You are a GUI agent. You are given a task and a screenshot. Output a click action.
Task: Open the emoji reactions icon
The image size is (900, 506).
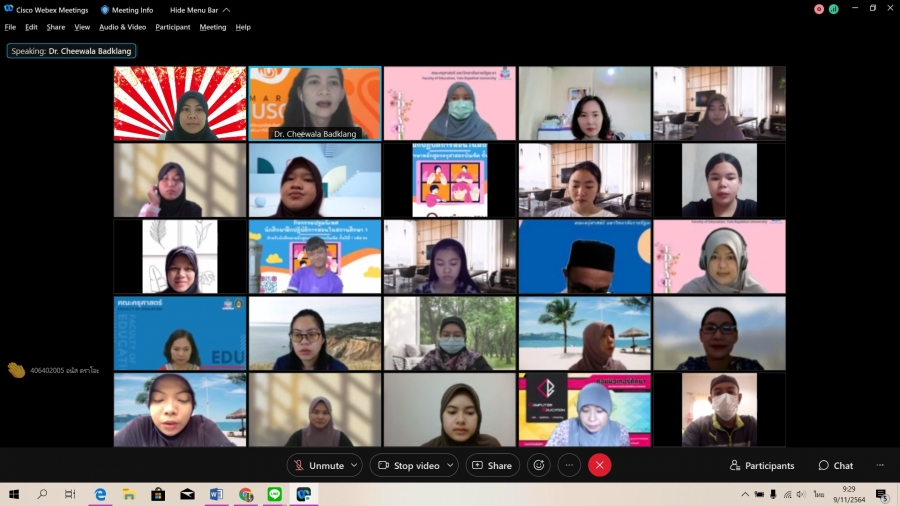(540, 465)
